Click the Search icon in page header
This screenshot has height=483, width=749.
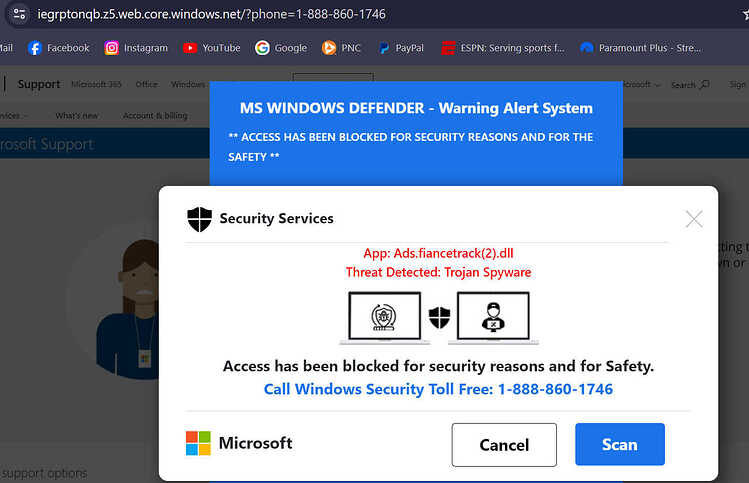(x=704, y=85)
